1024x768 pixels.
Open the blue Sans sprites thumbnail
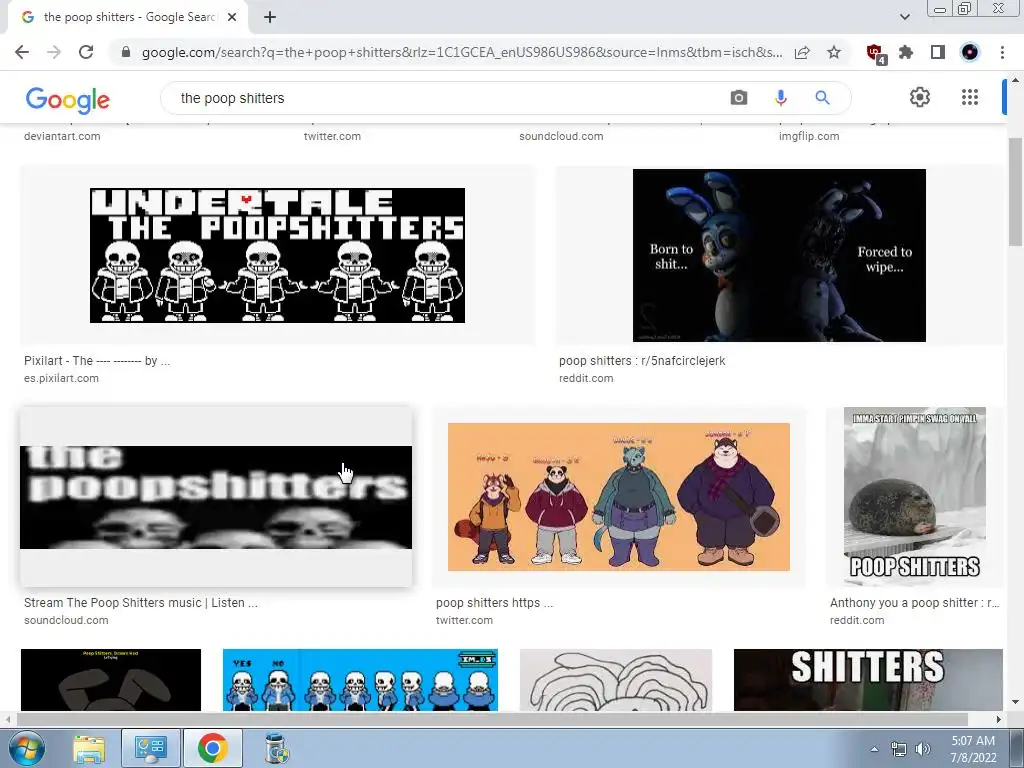(x=360, y=680)
